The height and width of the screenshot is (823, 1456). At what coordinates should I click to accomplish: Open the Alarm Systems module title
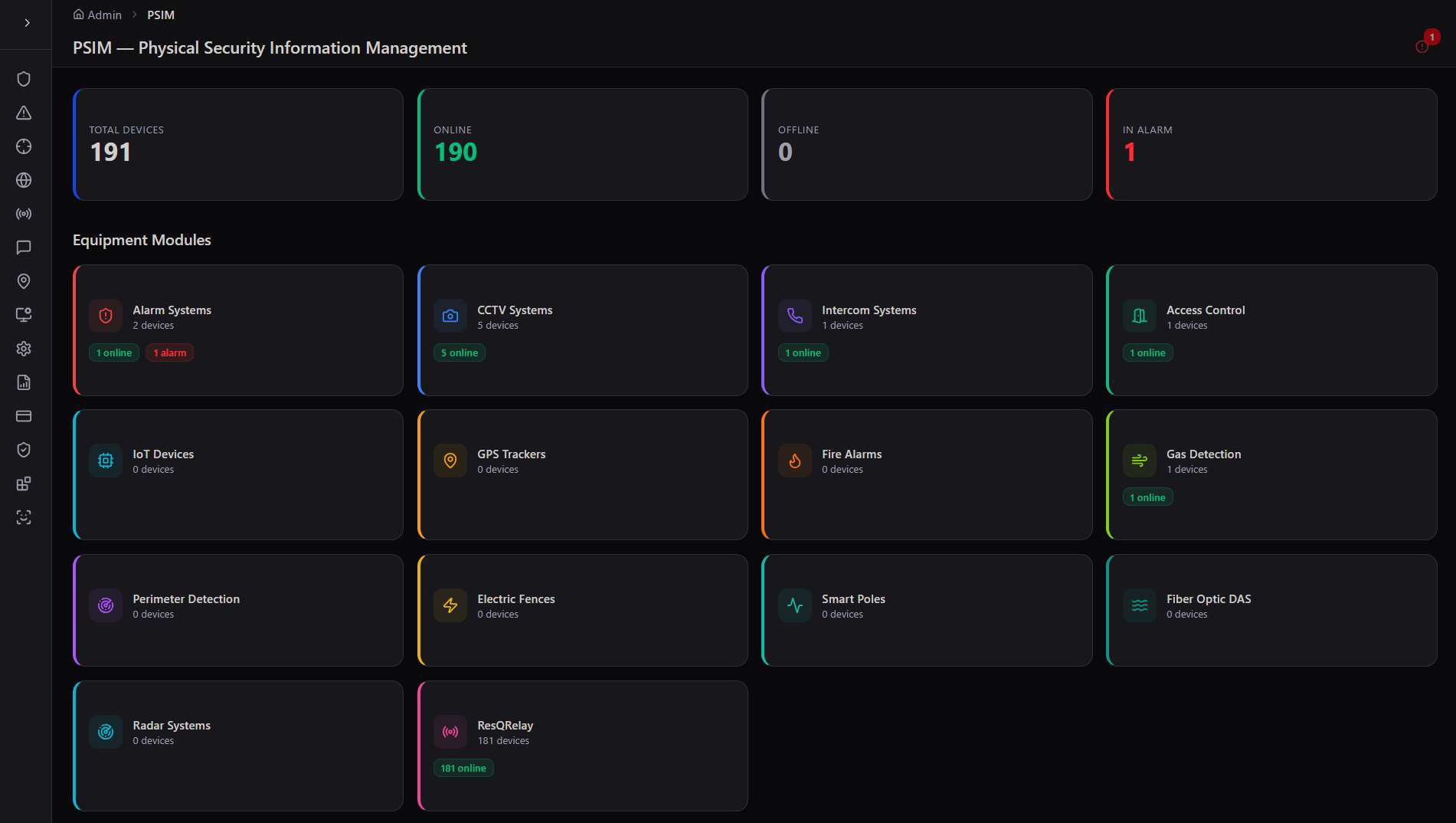(x=172, y=310)
